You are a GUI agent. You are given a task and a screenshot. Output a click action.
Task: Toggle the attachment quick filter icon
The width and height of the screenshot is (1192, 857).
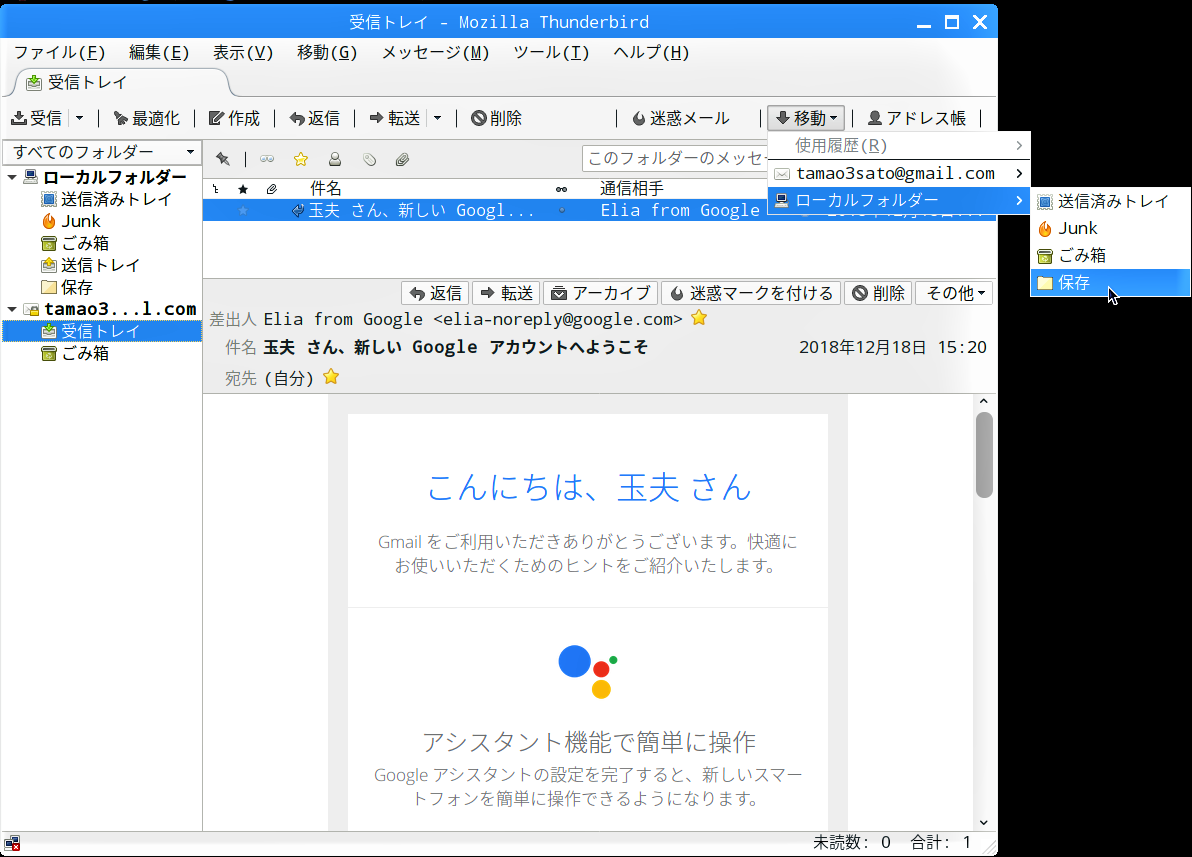pyautogui.click(x=403, y=159)
